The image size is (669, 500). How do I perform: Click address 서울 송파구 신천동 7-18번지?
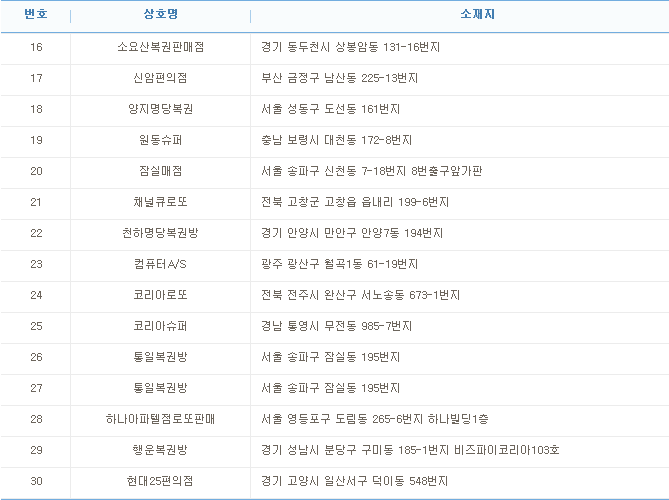point(333,171)
